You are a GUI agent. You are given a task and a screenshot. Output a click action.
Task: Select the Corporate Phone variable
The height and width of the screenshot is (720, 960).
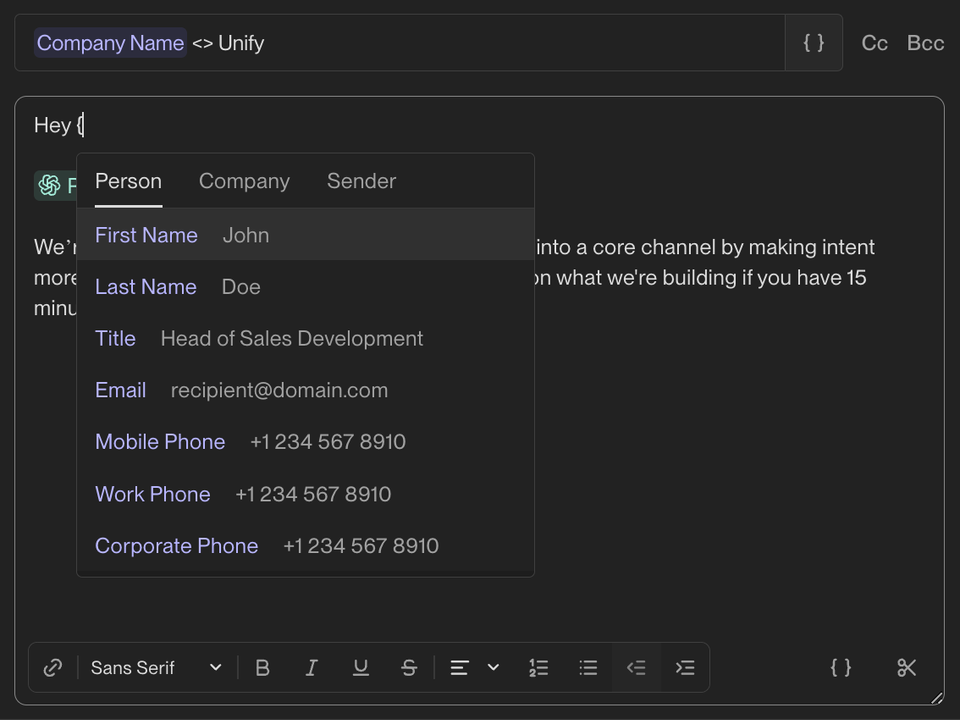306,546
